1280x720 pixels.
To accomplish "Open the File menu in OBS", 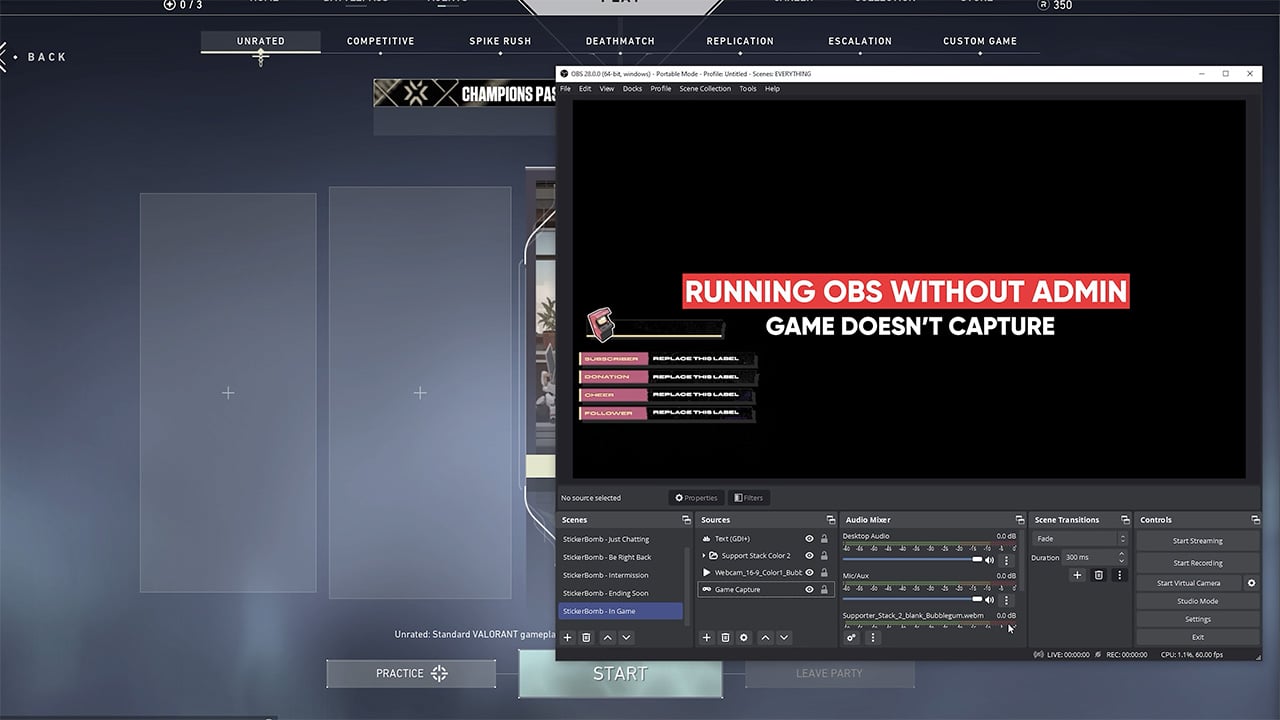I will click(x=565, y=89).
